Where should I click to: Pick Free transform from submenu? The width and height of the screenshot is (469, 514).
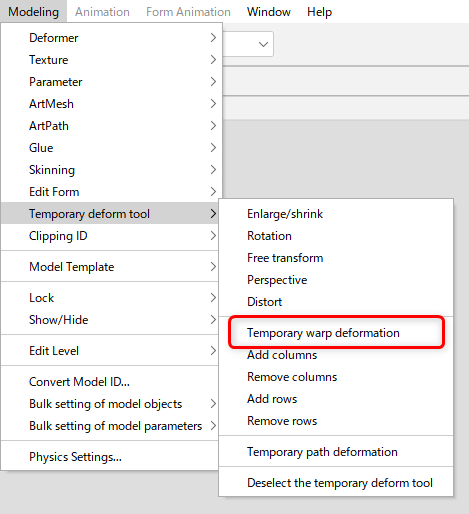336,258
